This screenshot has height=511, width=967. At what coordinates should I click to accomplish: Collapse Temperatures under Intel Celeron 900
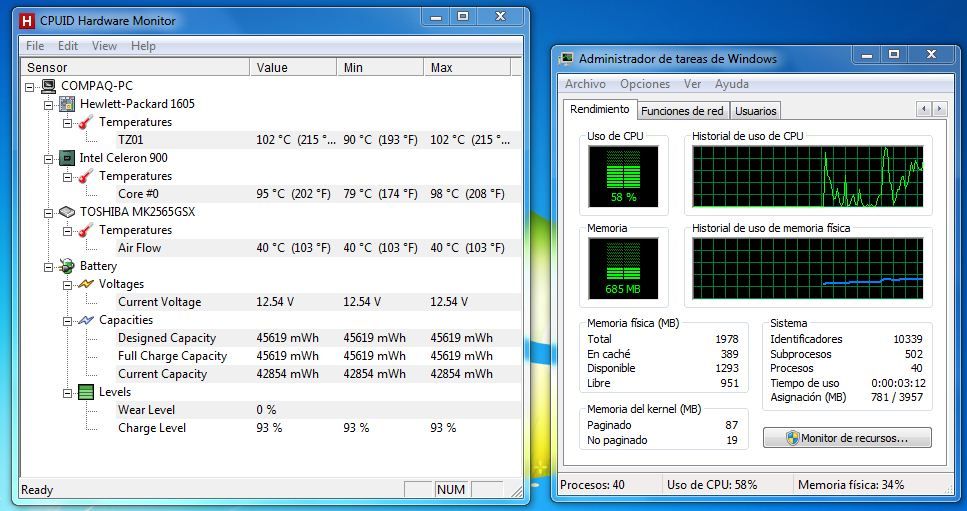pyautogui.click(x=68, y=177)
